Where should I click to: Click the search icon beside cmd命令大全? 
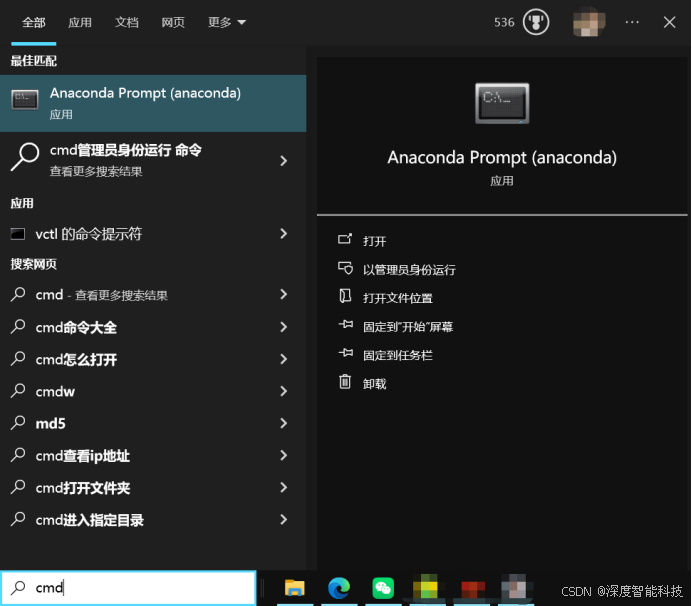pyautogui.click(x=18, y=327)
